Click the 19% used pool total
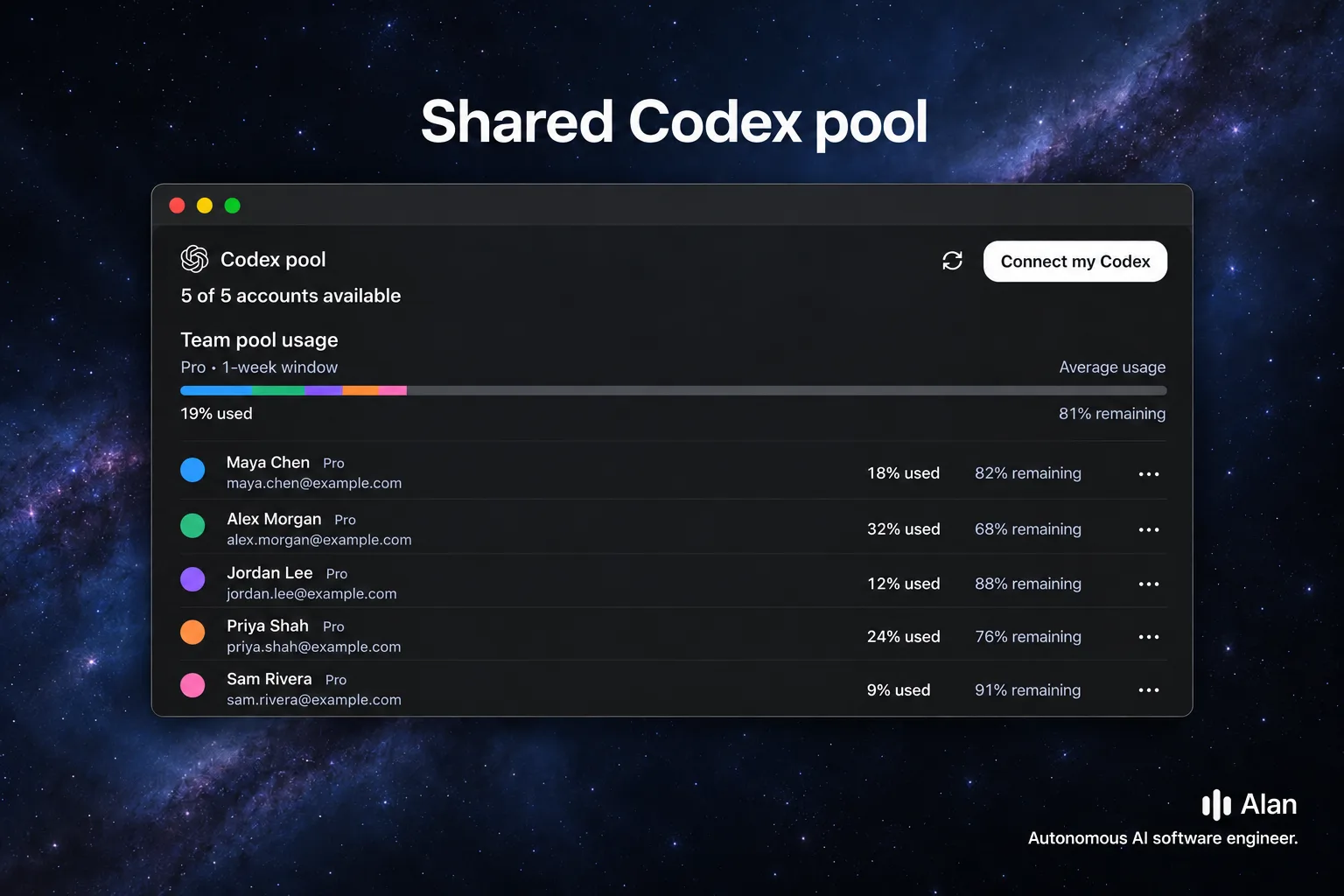Image resolution: width=1344 pixels, height=896 pixels. 216,414
